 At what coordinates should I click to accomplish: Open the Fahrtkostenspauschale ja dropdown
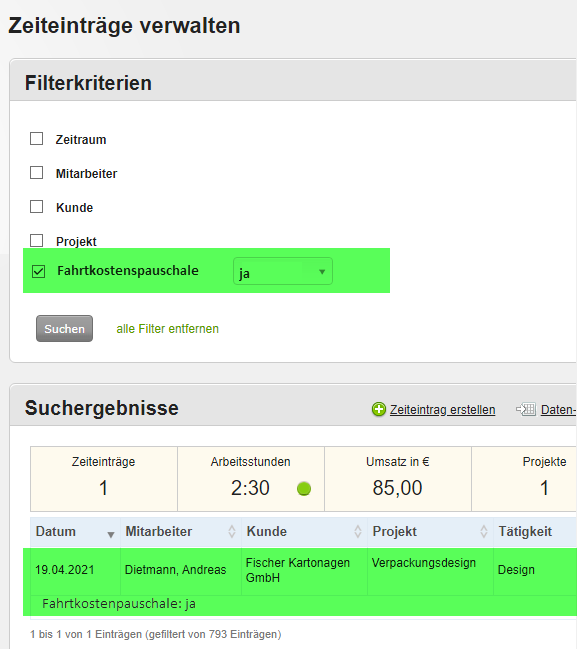283,272
